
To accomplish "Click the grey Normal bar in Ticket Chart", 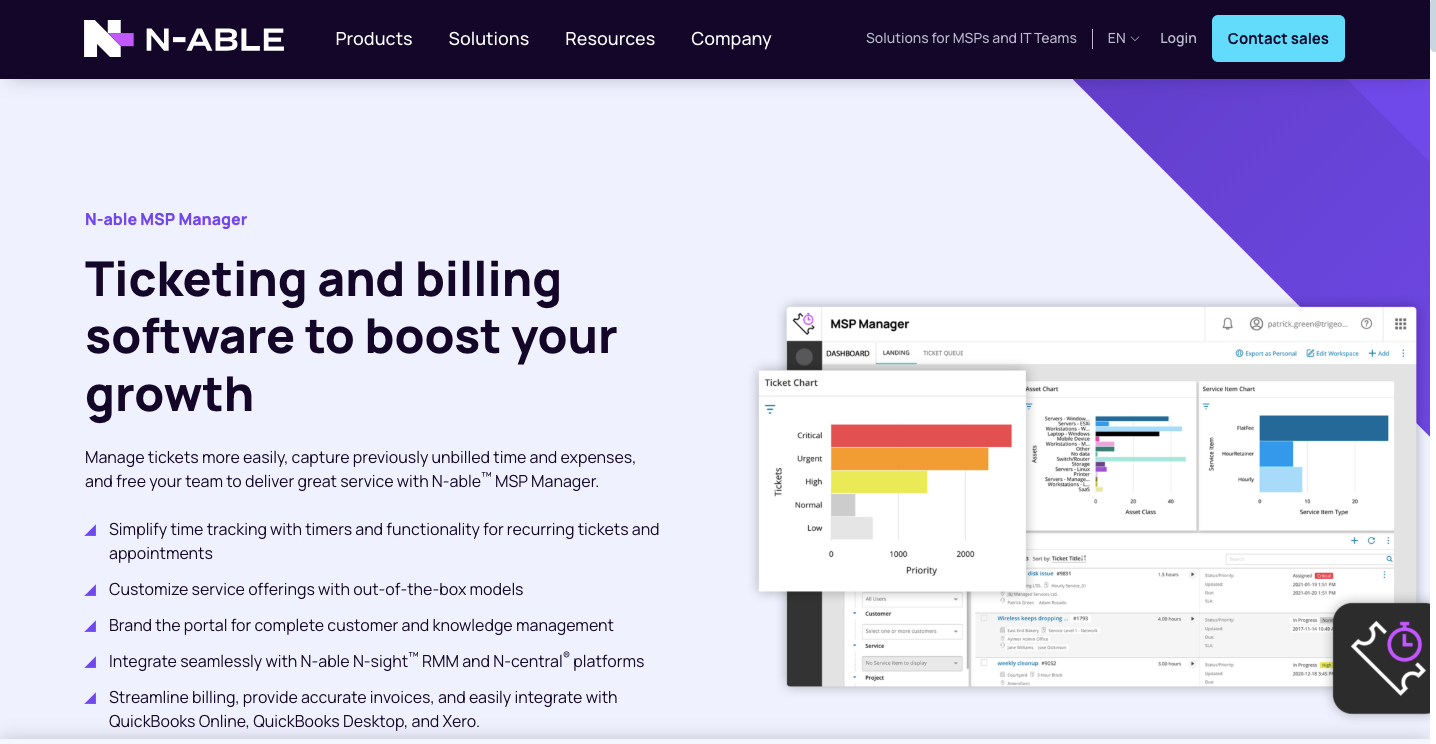I will tap(843, 505).
